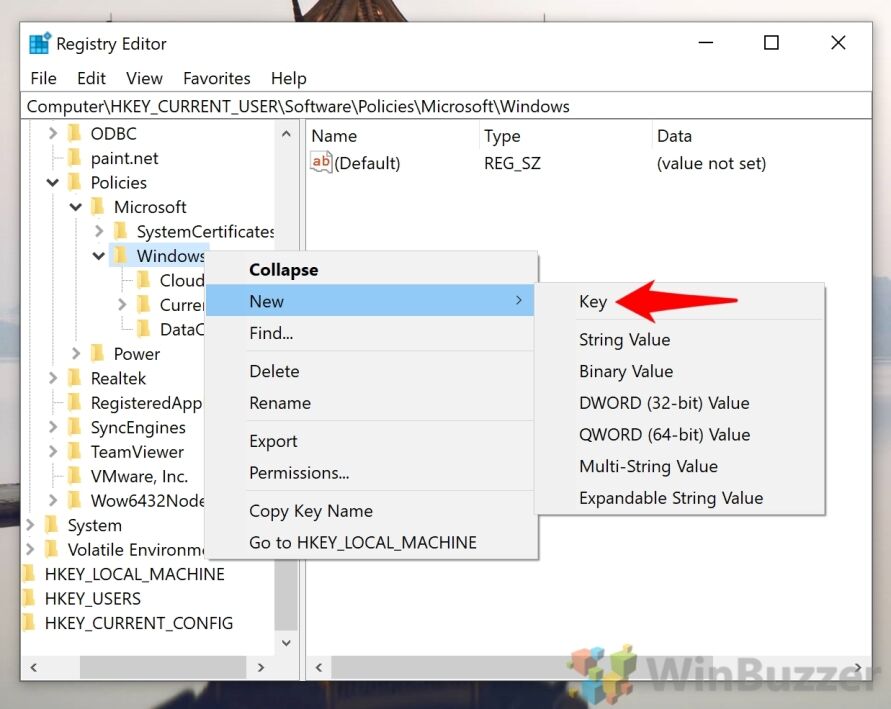Expand the Realtek key
891x709 pixels.
53,377
